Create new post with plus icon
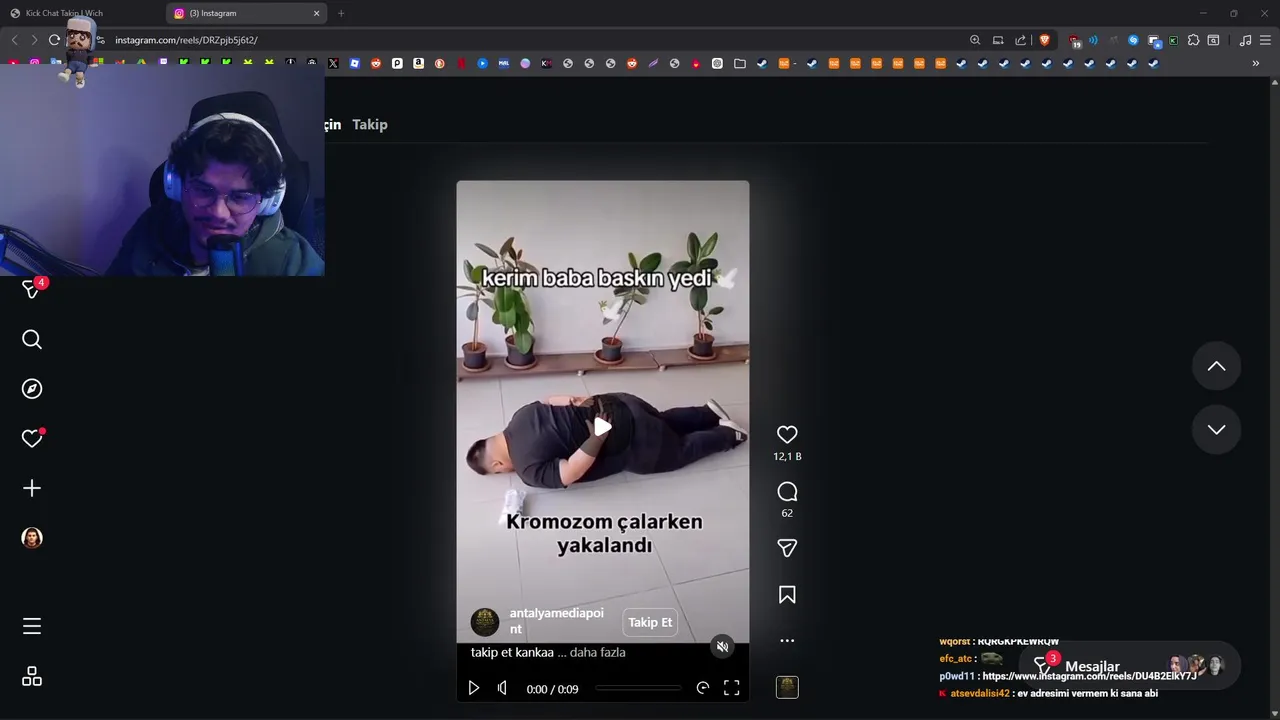 pyautogui.click(x=32, y=488)
